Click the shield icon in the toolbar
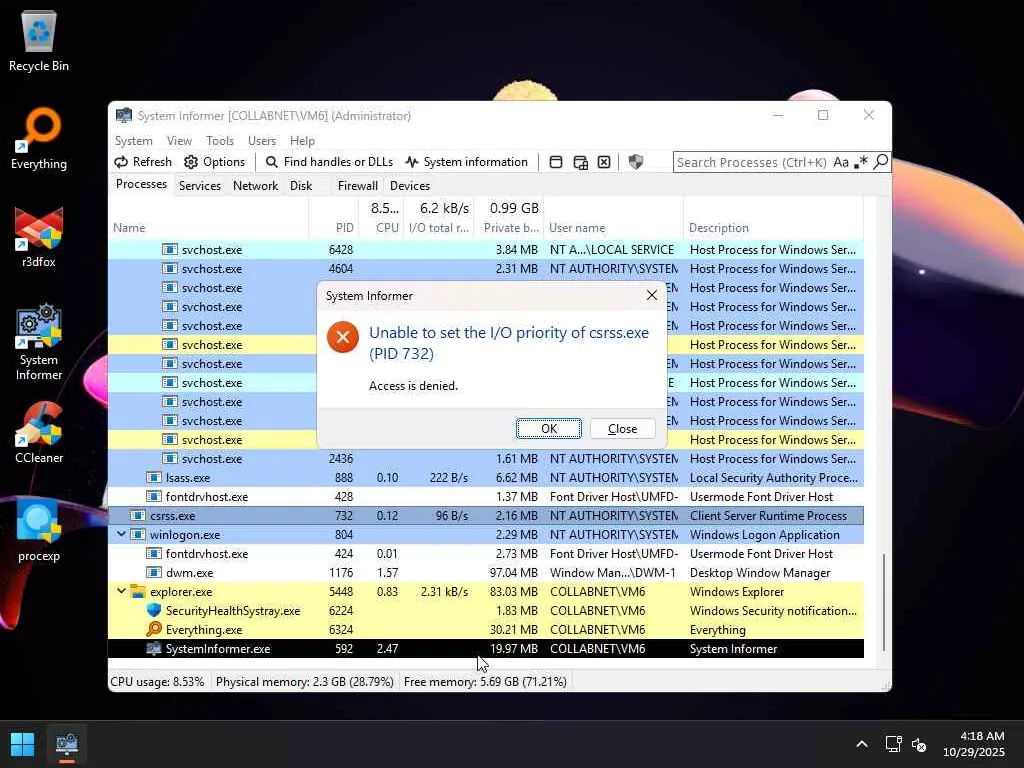The image size is (1024, 768). (x=635, y=162)
